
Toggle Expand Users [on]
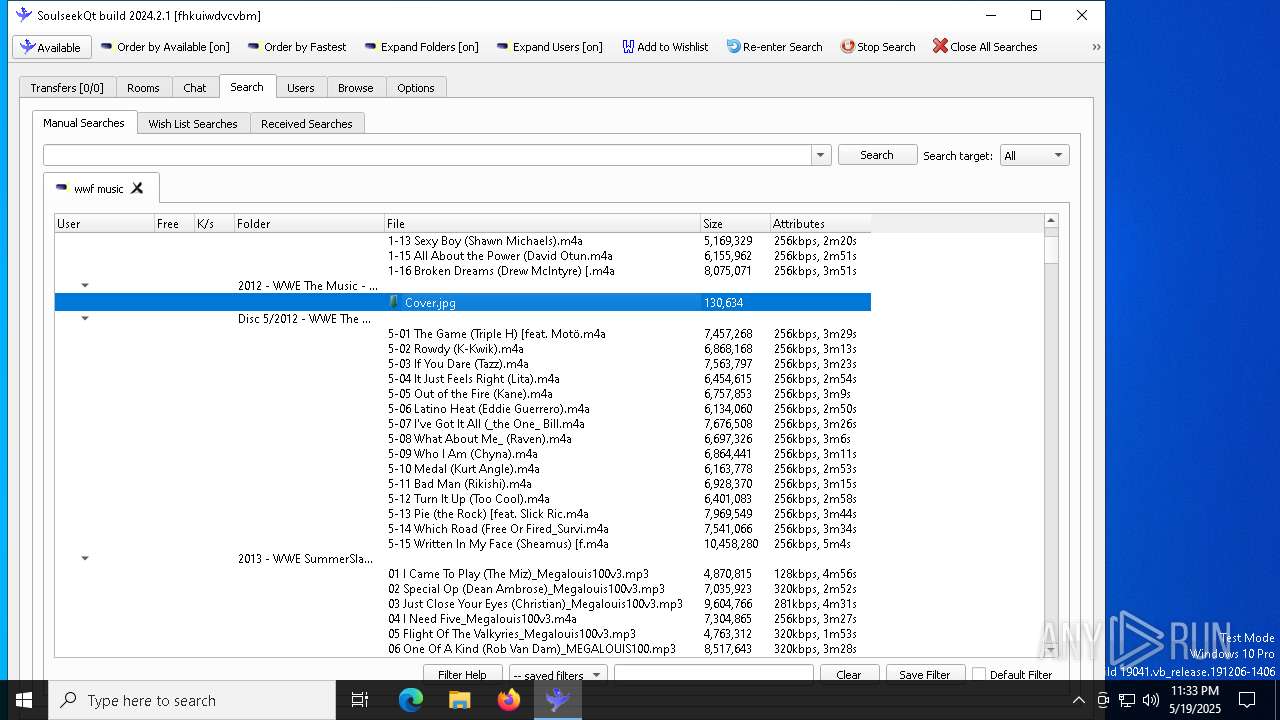(549, 47)
